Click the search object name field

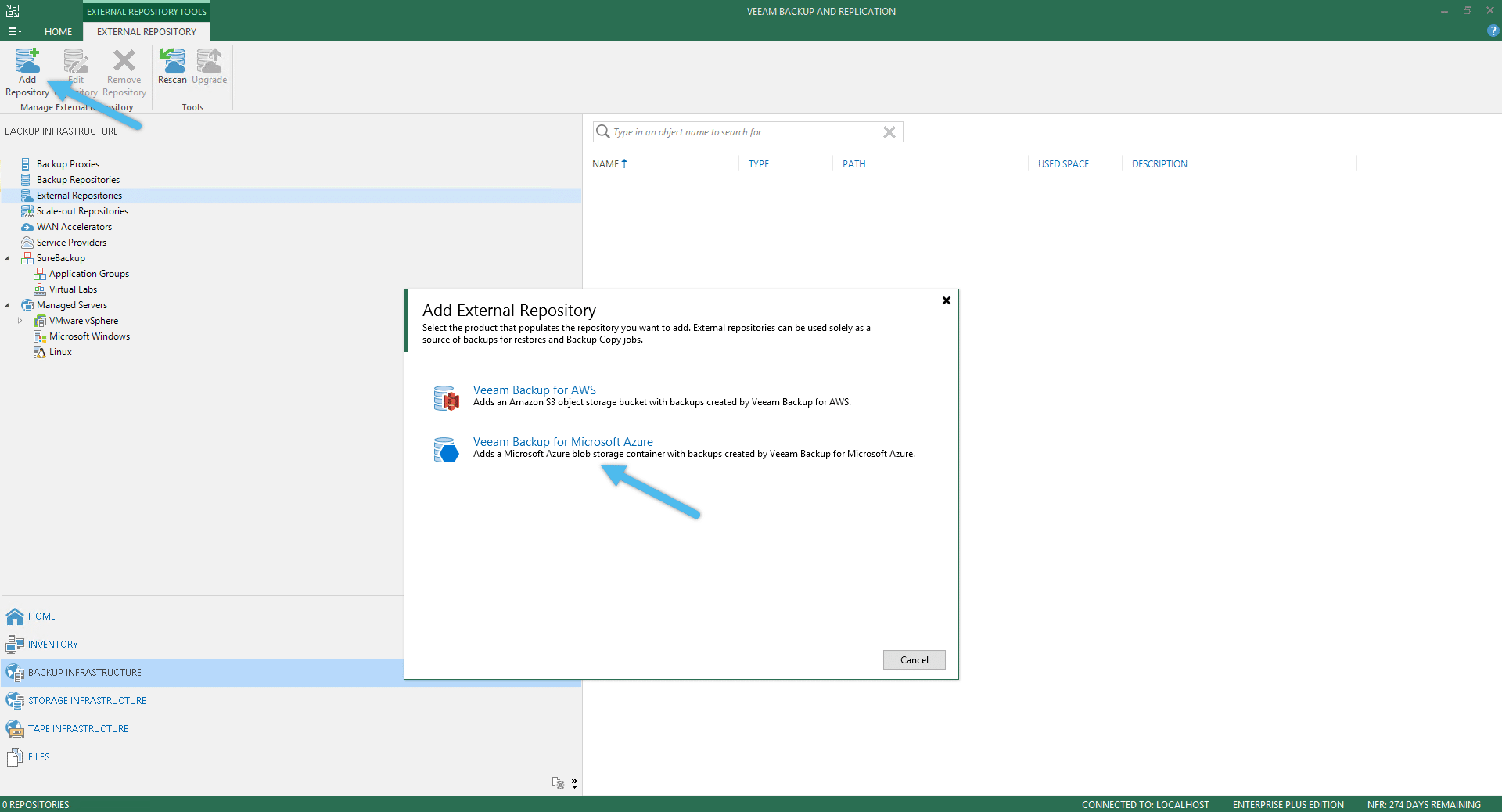point(746,132)
